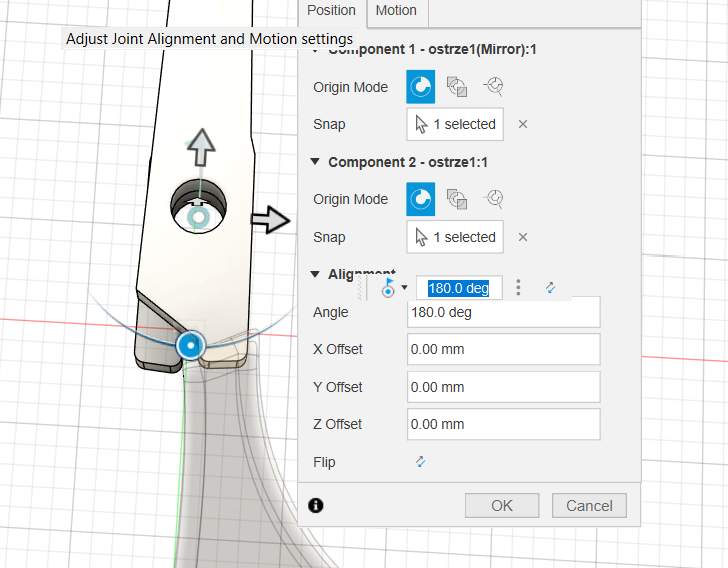
Task: Switch to the Motion tab
Action: tap(396, 11)
